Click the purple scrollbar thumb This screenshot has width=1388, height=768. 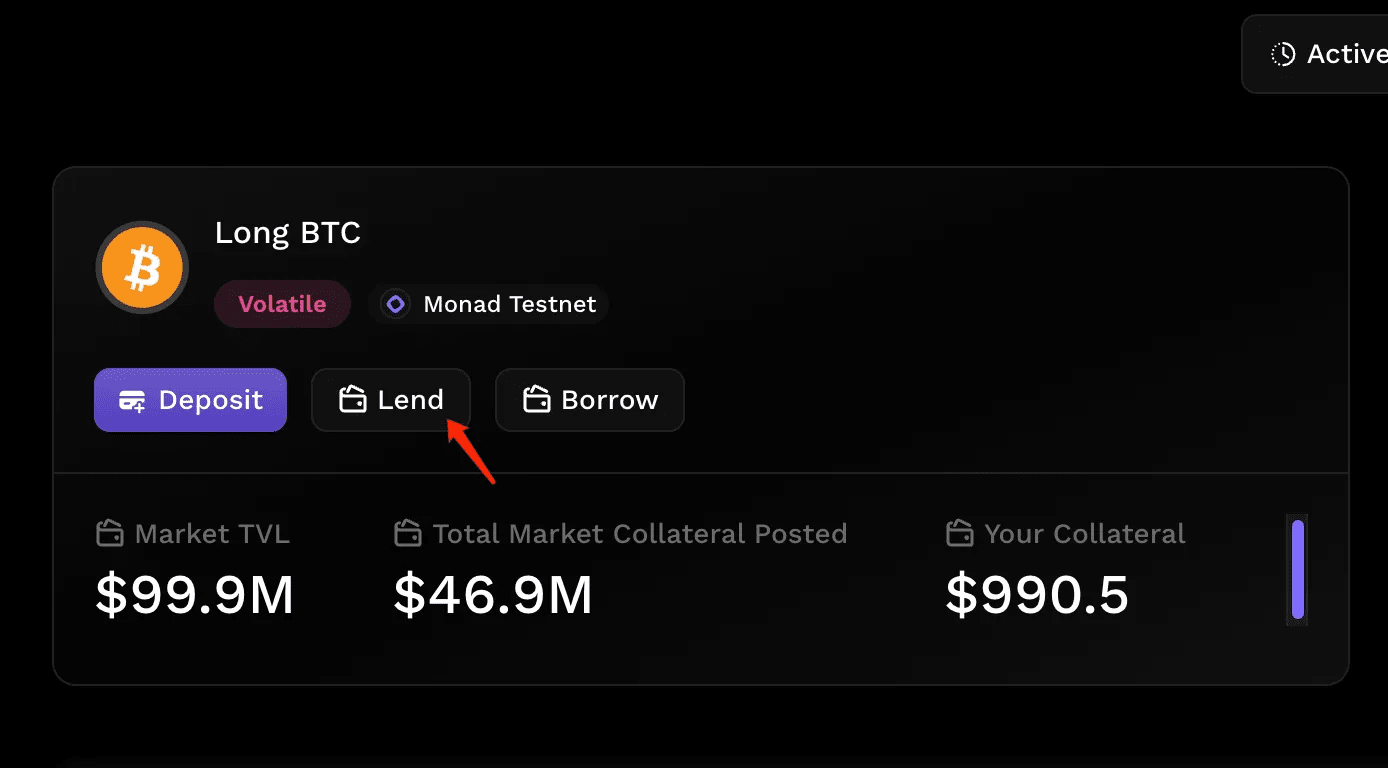[1298, 569]
